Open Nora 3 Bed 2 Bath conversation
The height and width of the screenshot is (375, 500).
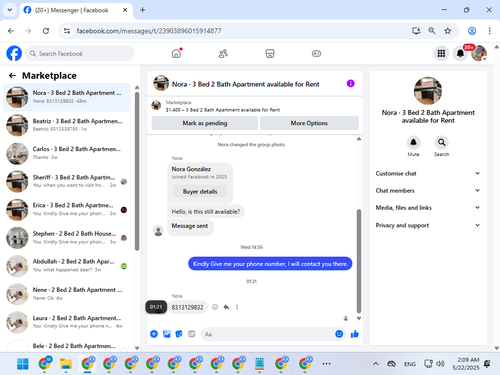(67, 97)
